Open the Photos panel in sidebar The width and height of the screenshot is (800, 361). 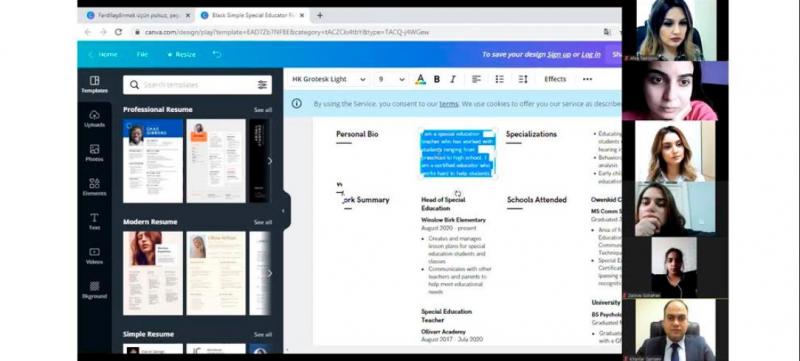coord(94,153)
